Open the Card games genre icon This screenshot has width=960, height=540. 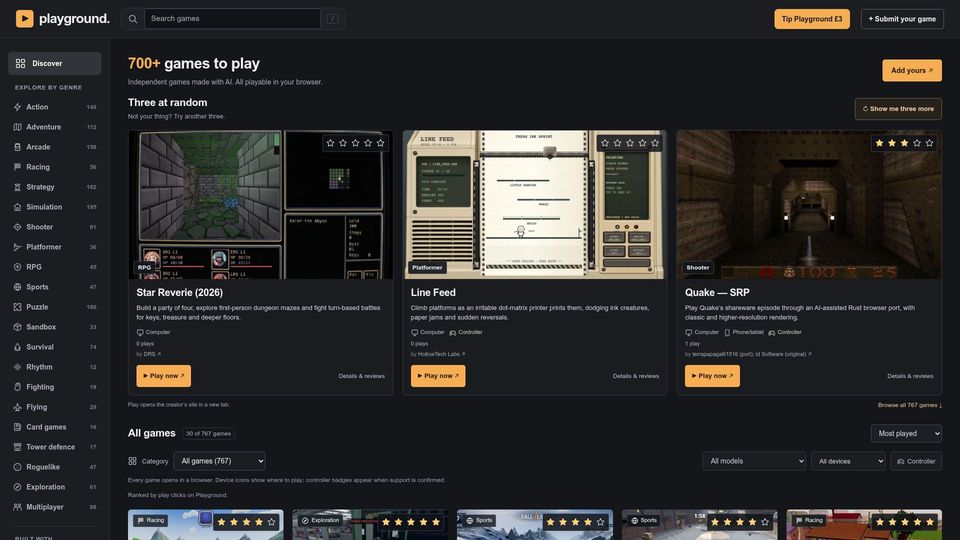coord(17,427)
